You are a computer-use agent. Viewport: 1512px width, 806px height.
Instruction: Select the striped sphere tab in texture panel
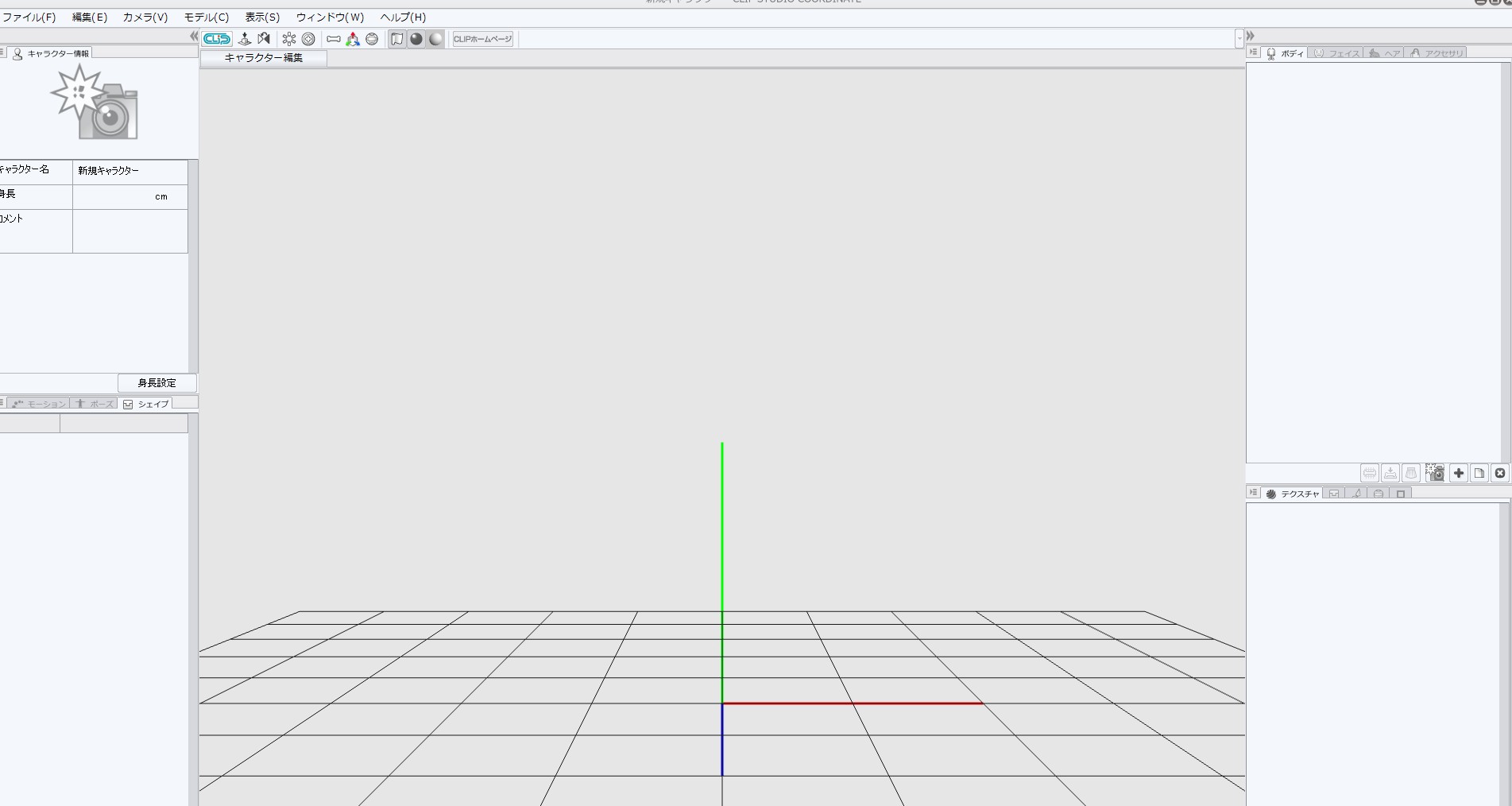1379,494
